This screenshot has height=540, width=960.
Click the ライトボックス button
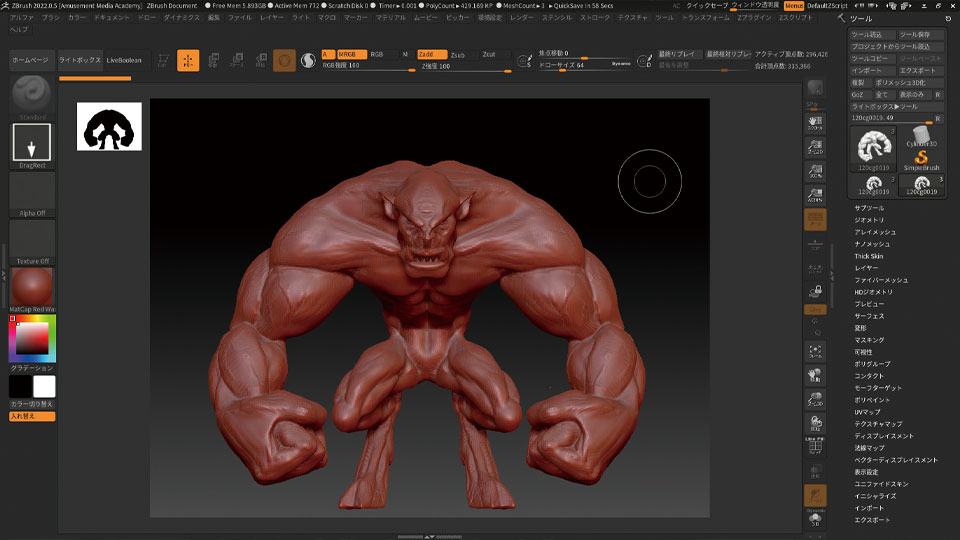(79, 60)
